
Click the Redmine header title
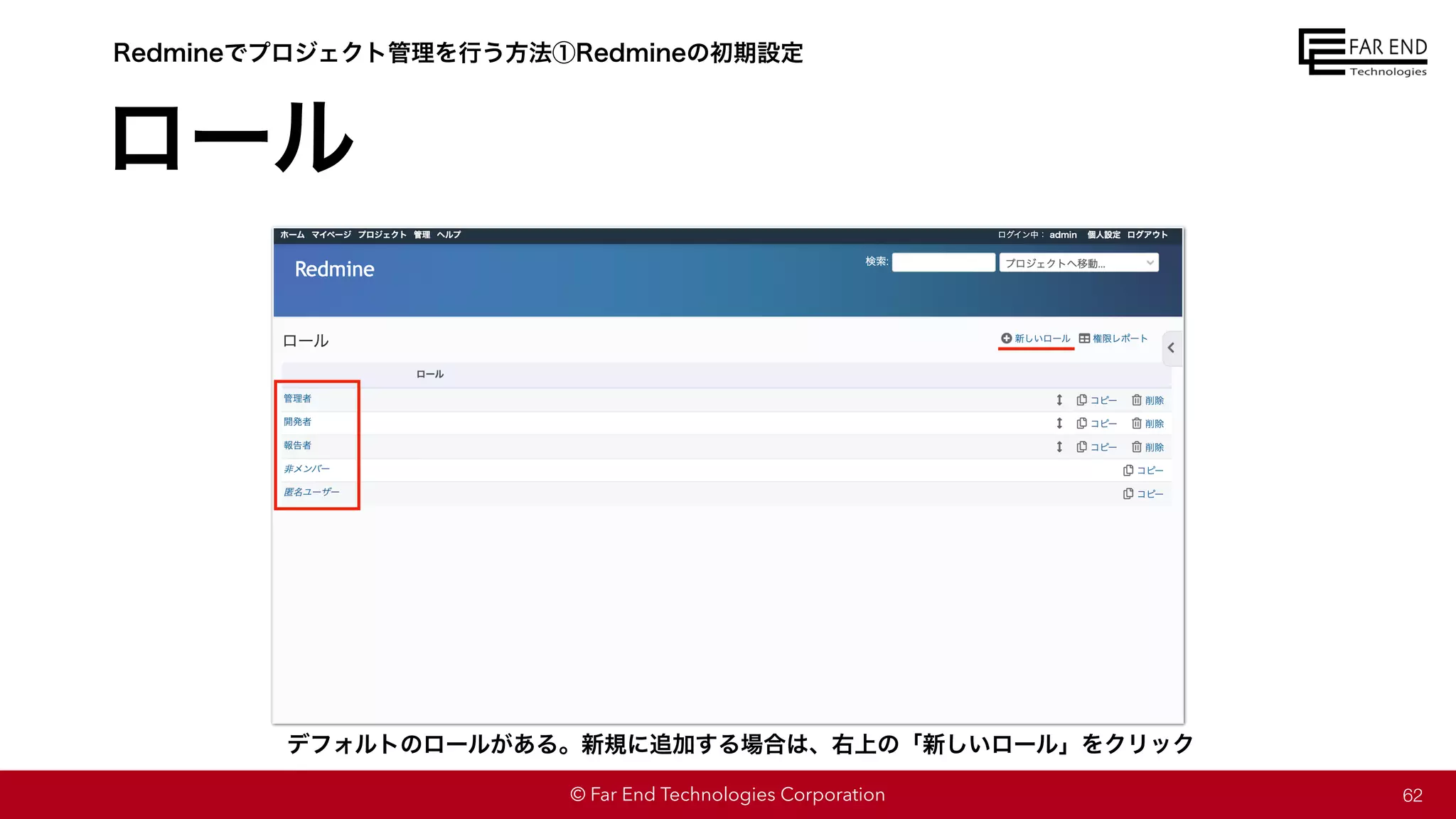pyautogui.click(x=334, y=269)
